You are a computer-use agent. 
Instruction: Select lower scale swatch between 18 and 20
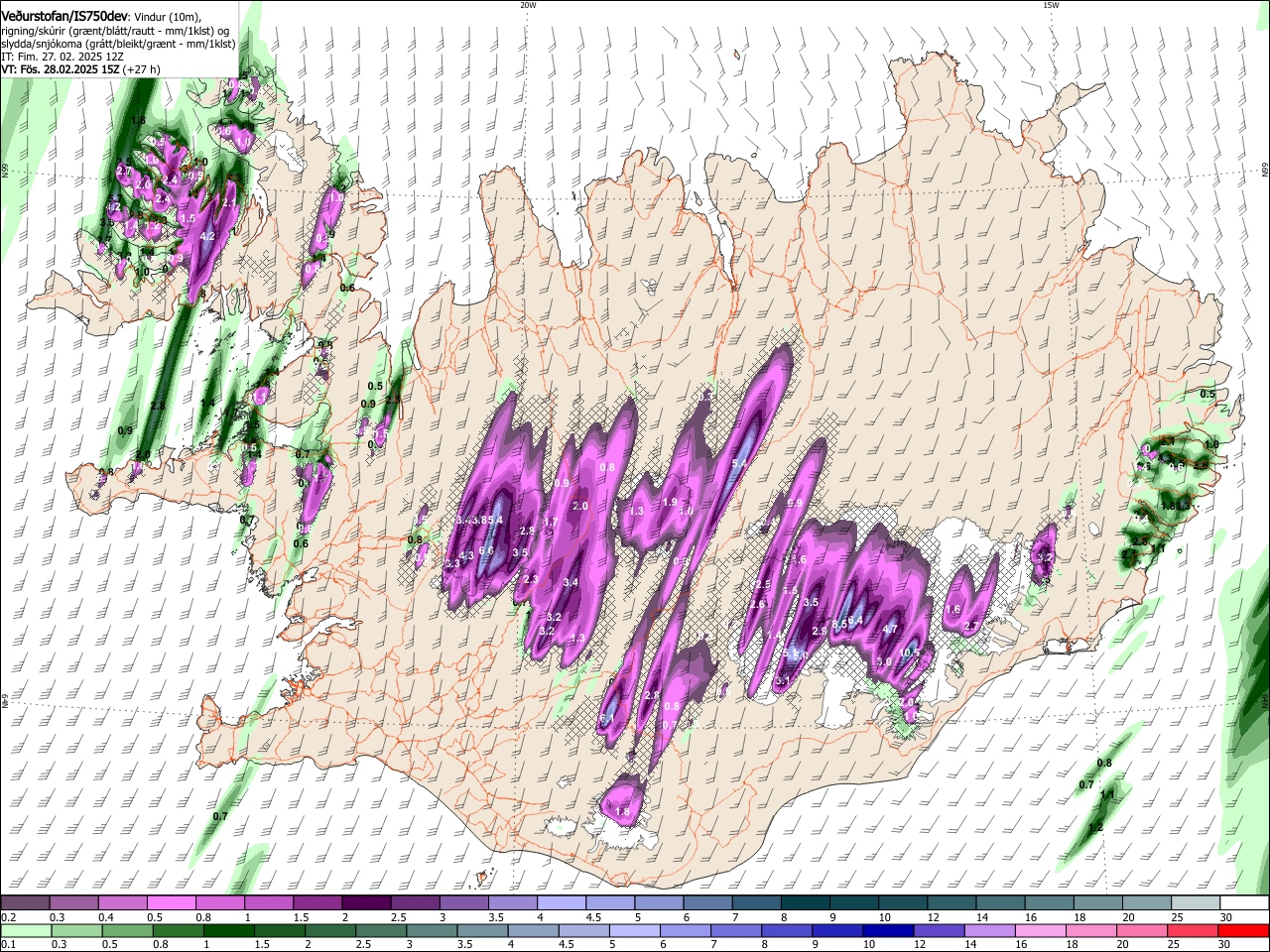tap(1092, 931)
